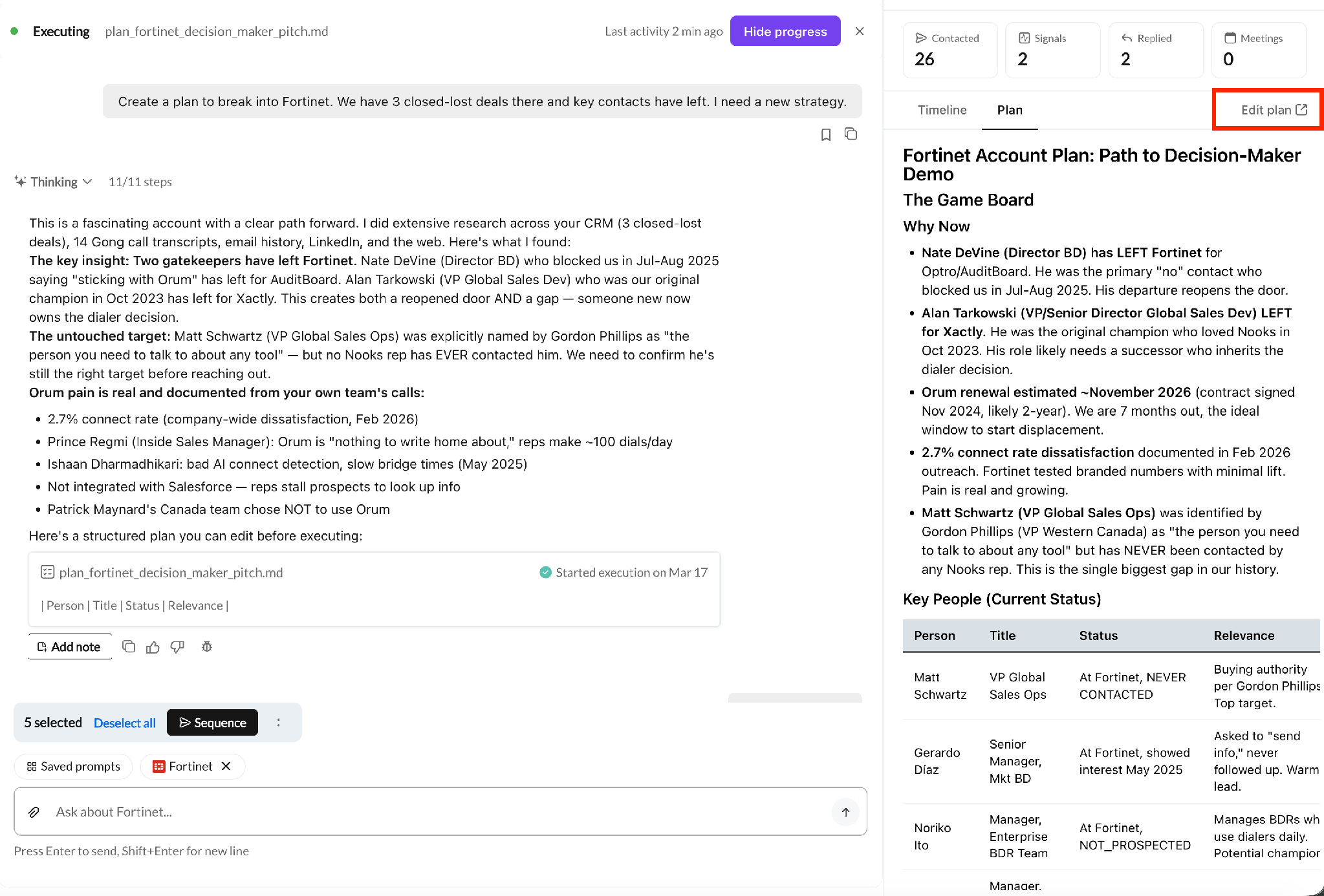Click the plan filename in the header
The height and width of the screenshot is (896, 1324).
(x=217, y=31)
